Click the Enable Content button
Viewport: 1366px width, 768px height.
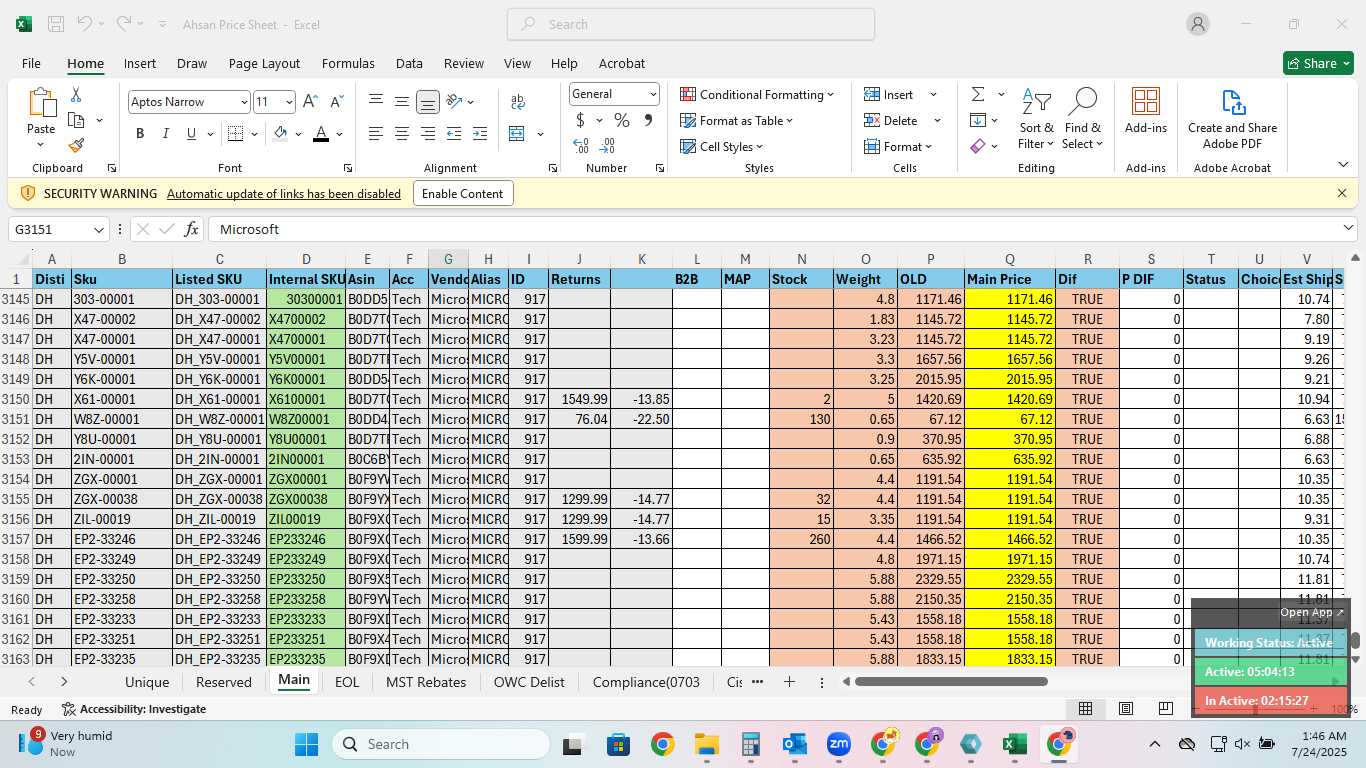[463, 193]
